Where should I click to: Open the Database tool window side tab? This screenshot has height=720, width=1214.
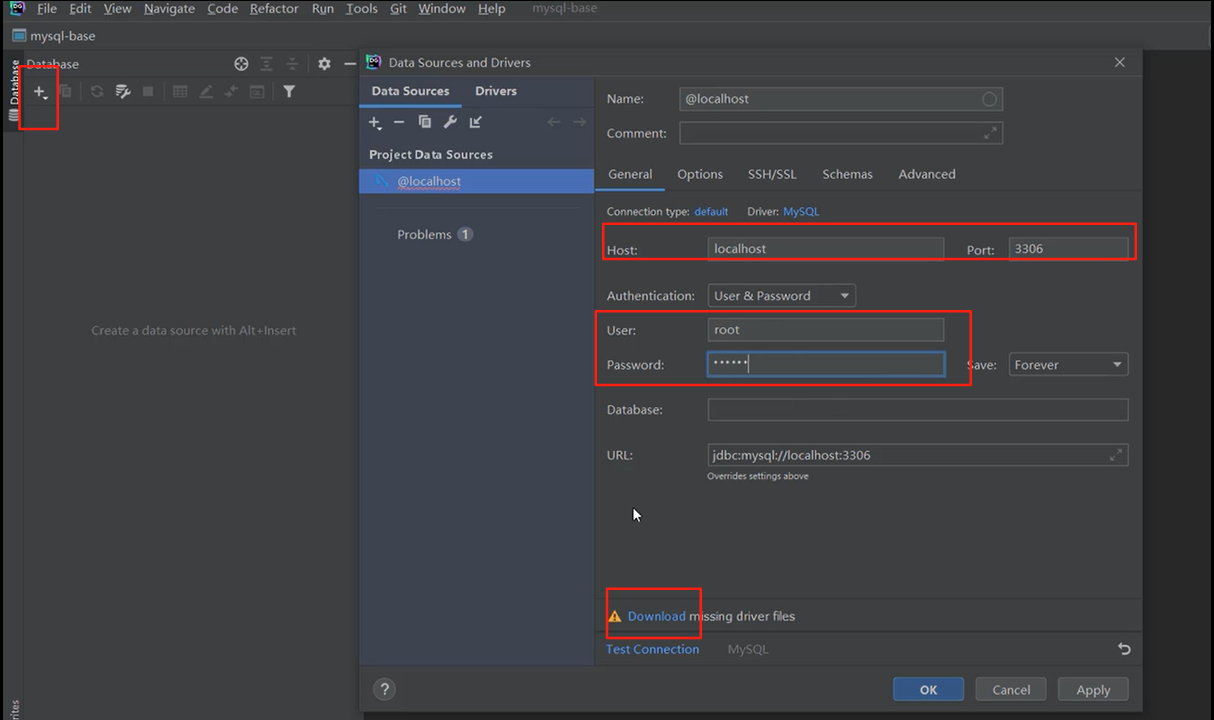pos(14,92)
